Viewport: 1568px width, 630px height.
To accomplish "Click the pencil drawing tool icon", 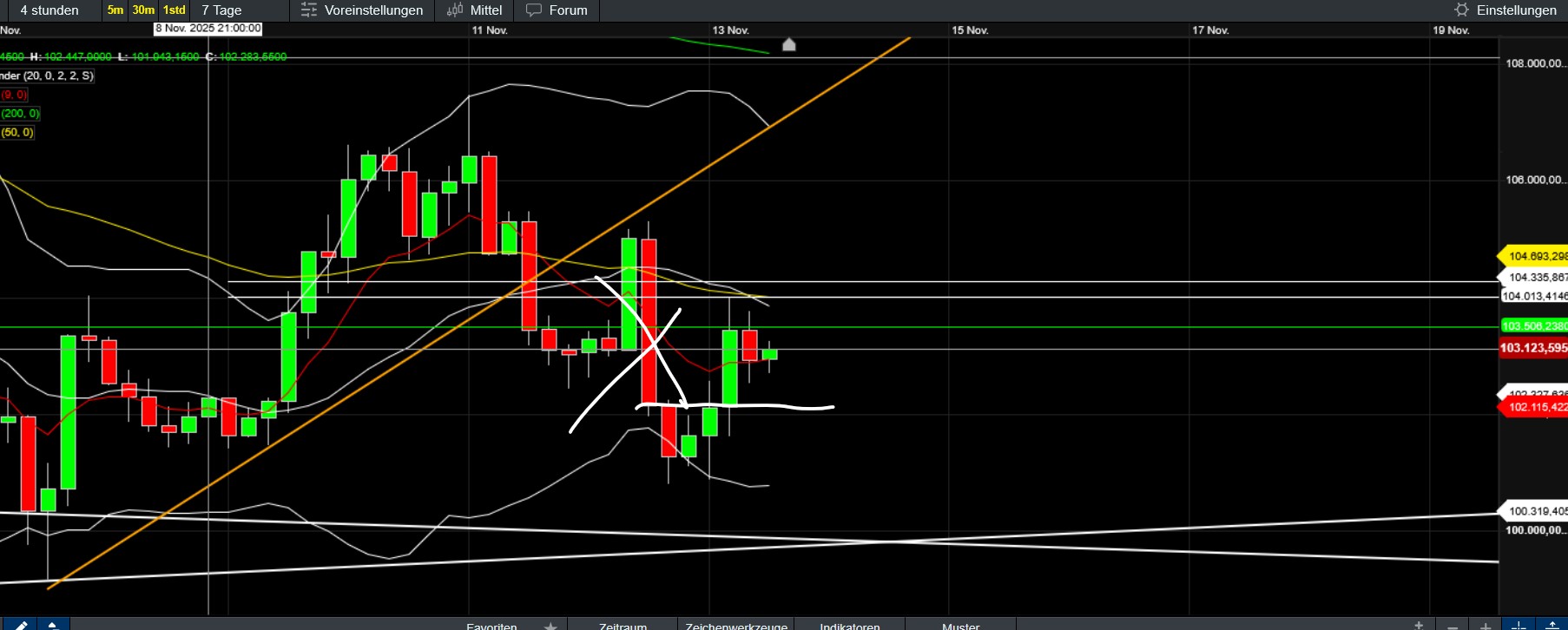I will 21,624.
